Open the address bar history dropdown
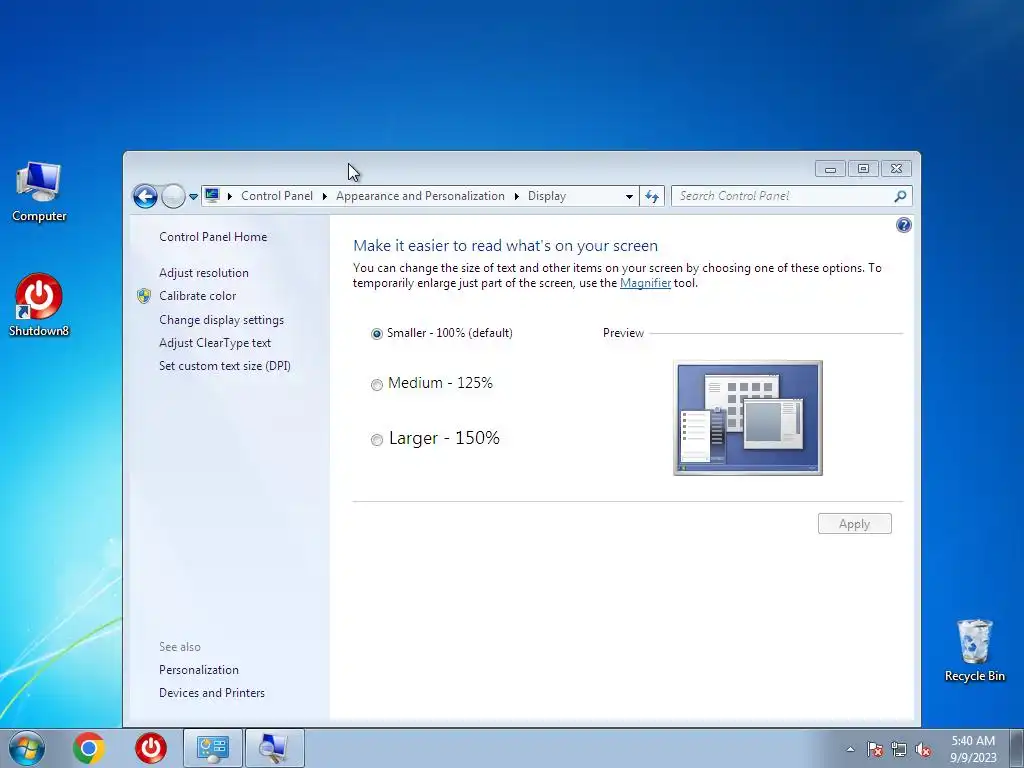The height and width of the screenshot is (768, 1024). (x=629, y=196)
